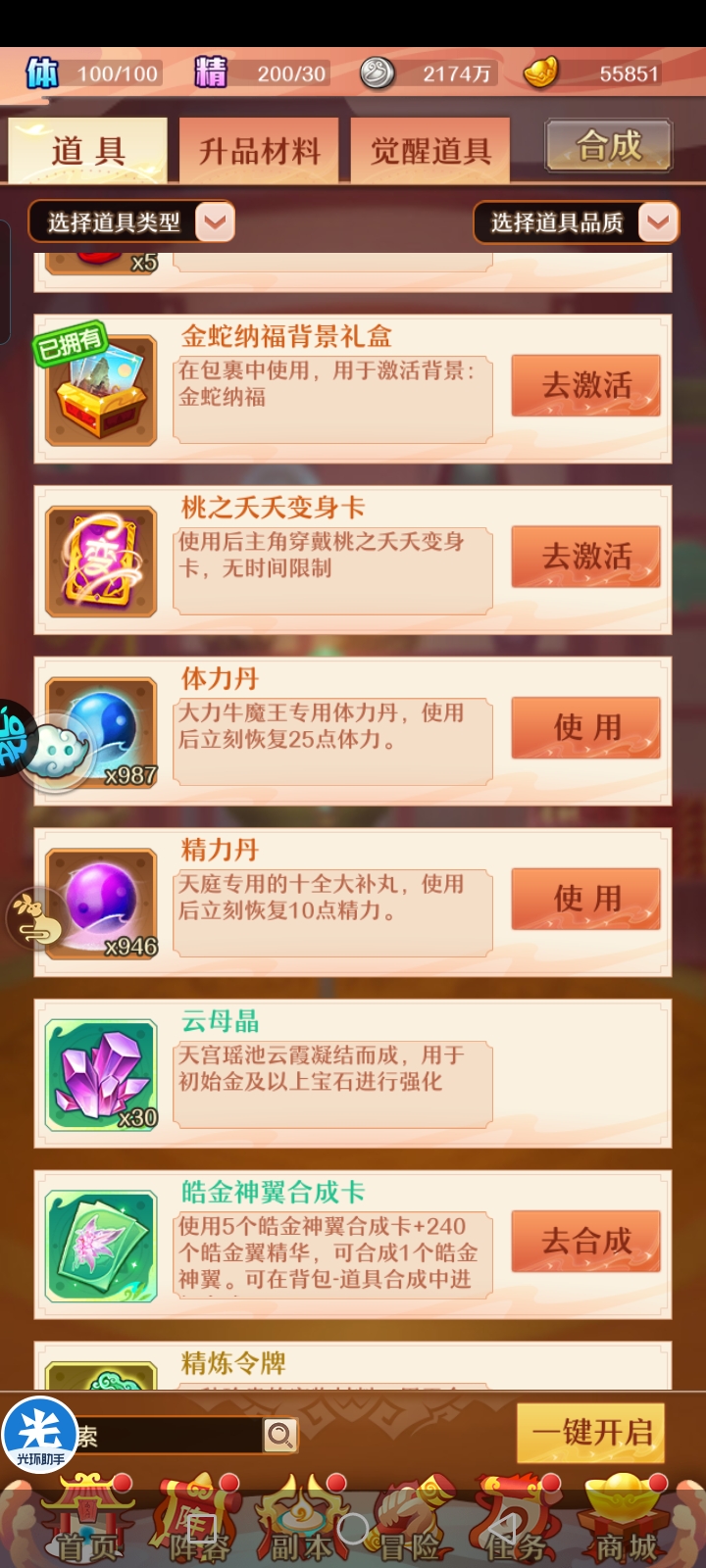Click the search magnifier icon

[x=280, y=1436]
